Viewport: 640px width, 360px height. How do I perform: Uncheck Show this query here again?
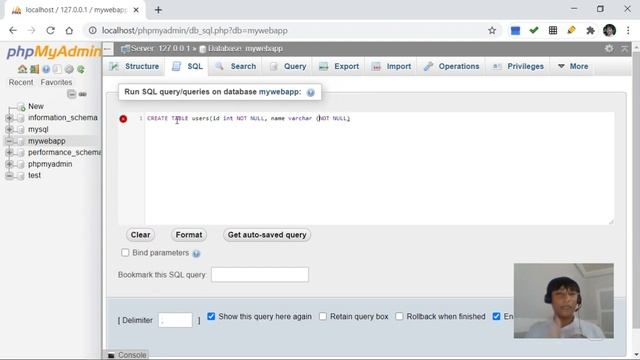pos(211,316)
